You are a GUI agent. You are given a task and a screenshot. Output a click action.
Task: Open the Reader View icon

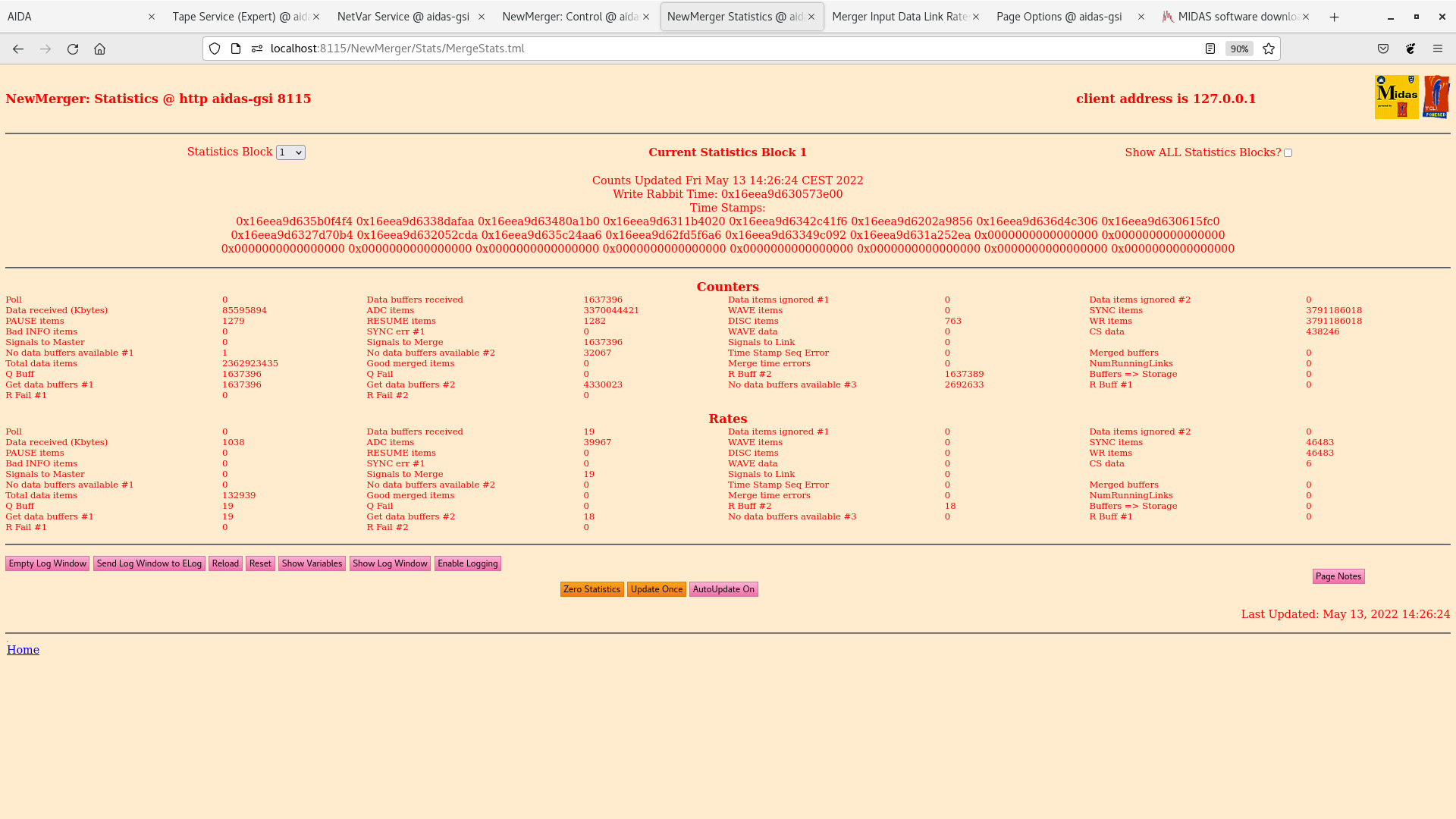coord(1210,49)
